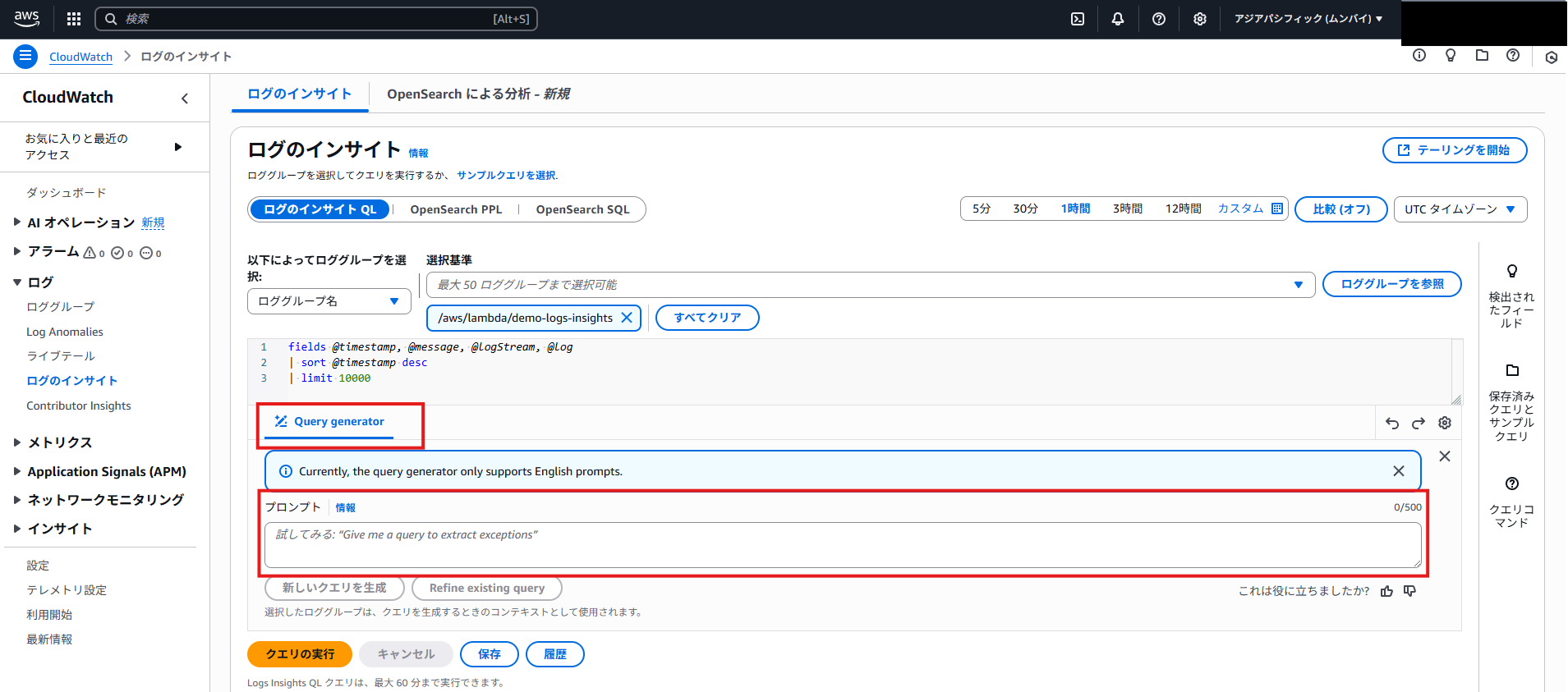Open the log group name dropdown

click(x=329, y=301)
